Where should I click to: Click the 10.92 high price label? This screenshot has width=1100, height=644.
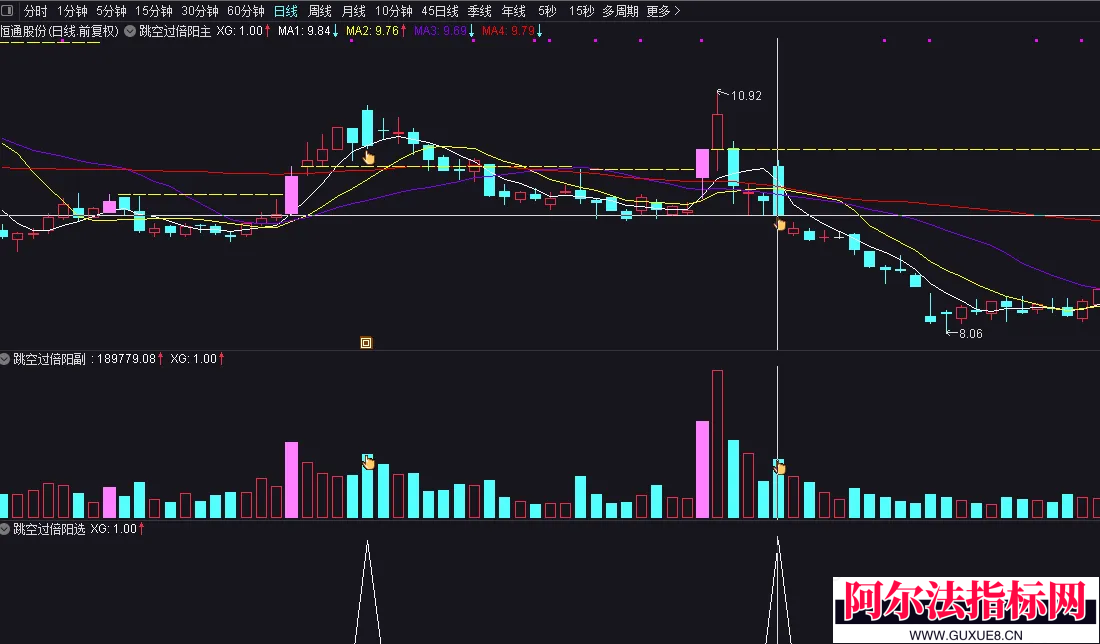(746, 95)
